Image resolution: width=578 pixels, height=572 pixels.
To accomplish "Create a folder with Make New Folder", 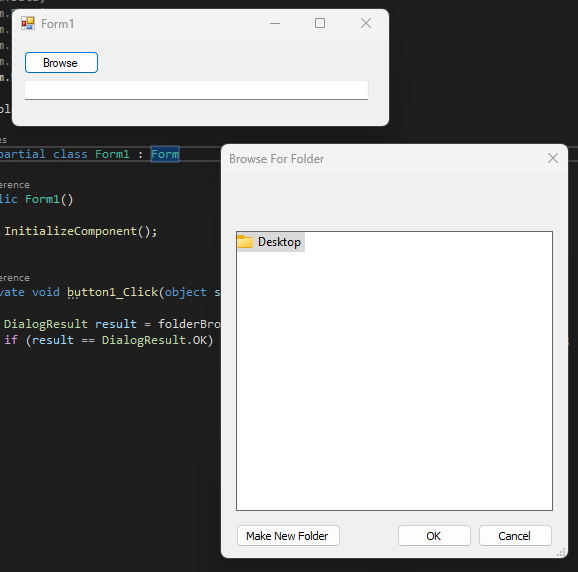I will pyautogui.click(x=288, y=536).
